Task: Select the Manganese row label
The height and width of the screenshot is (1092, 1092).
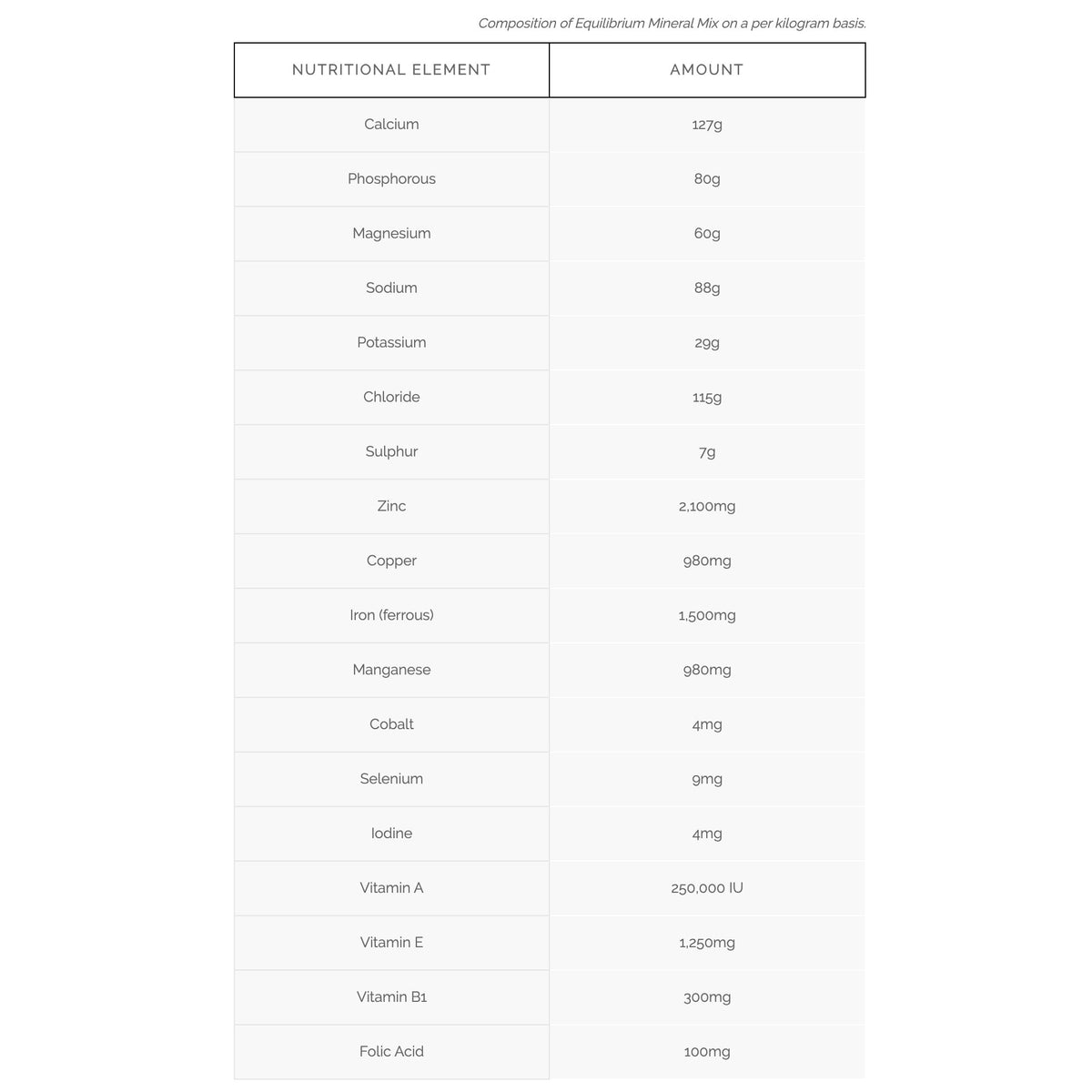Action: [x=391, y=671]
